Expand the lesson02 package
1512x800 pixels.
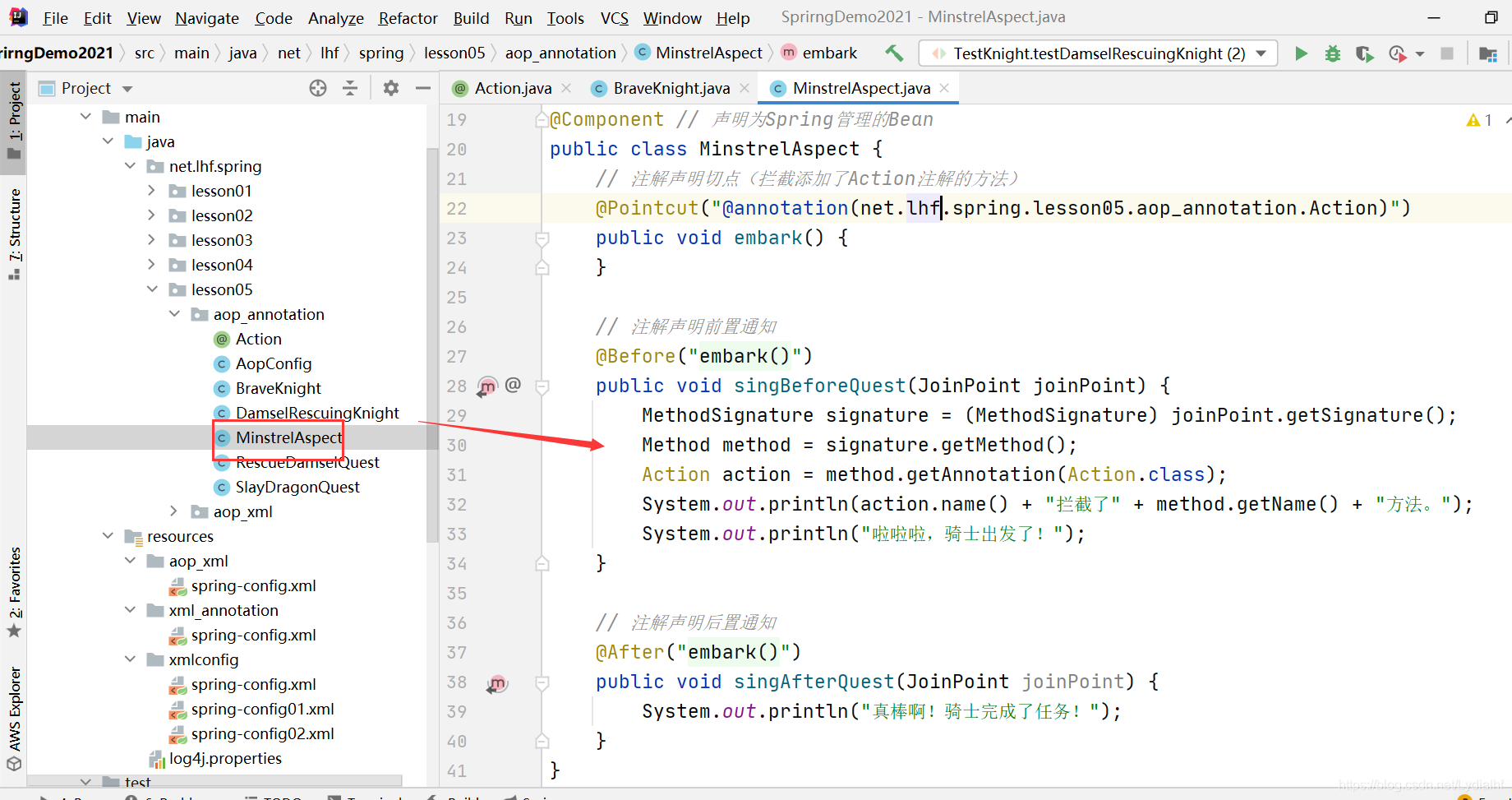[152, 215]
